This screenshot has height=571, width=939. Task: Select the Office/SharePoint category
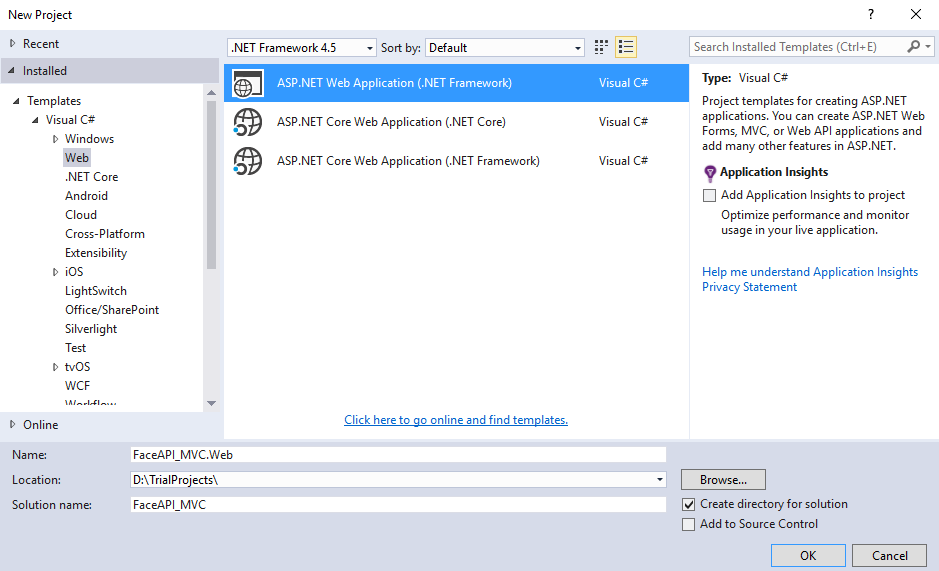(112, 310)
